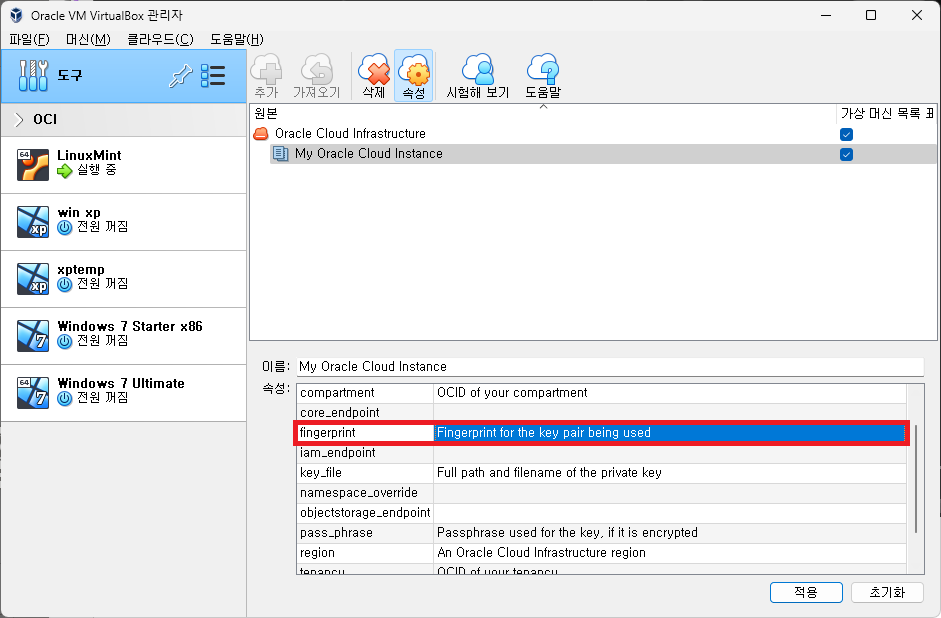Select the LinuxMint VM icon

32,164
